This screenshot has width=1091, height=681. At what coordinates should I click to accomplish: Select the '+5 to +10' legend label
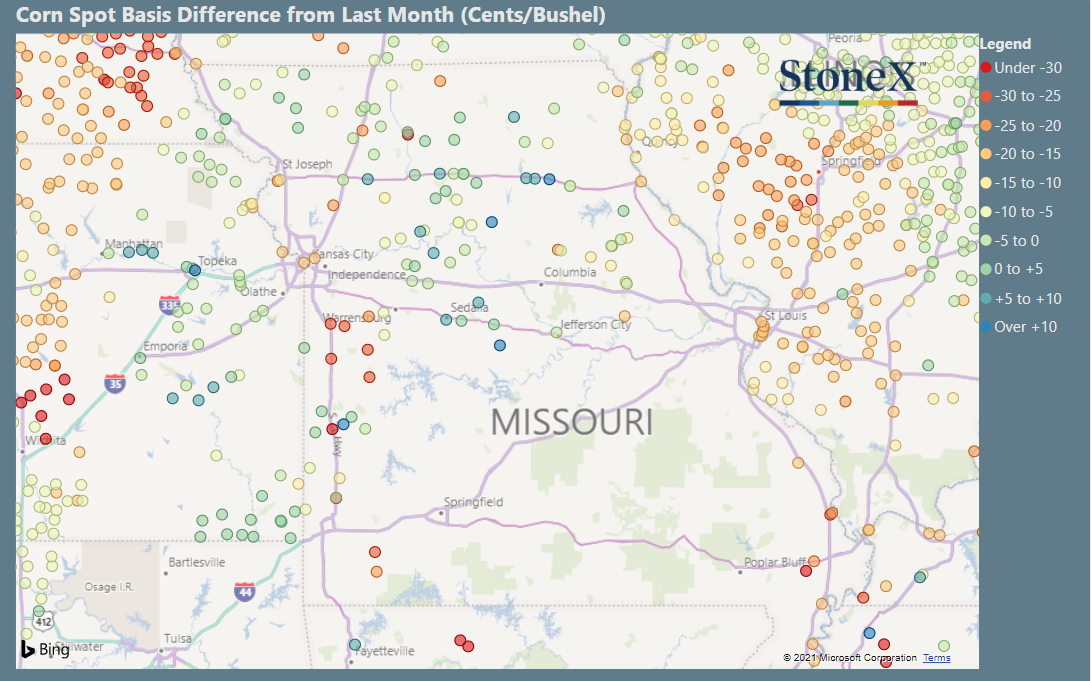[1028, 298]
